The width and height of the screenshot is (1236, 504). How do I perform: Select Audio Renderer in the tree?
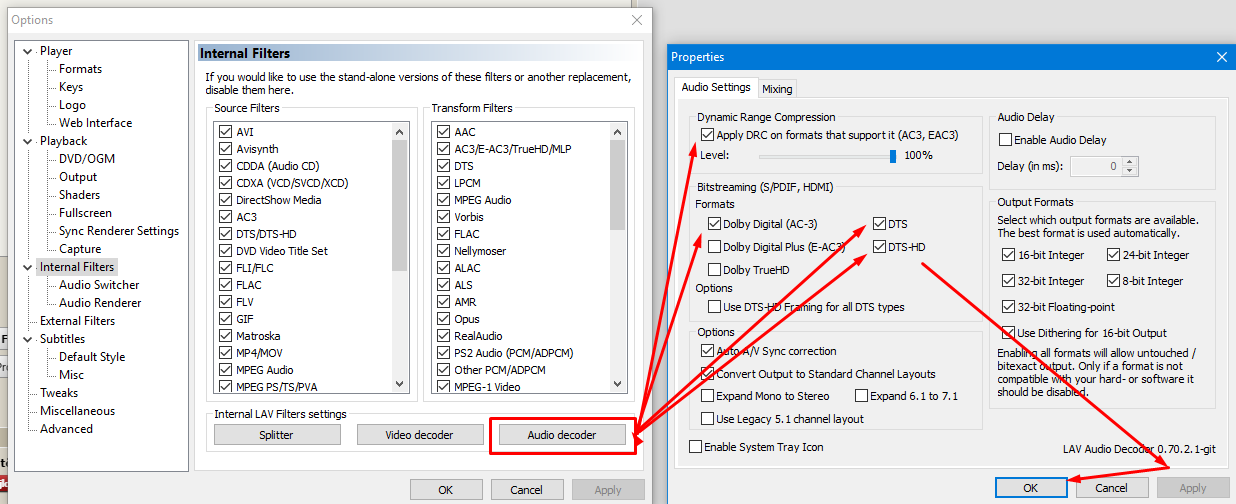click(x=100, y=303)
